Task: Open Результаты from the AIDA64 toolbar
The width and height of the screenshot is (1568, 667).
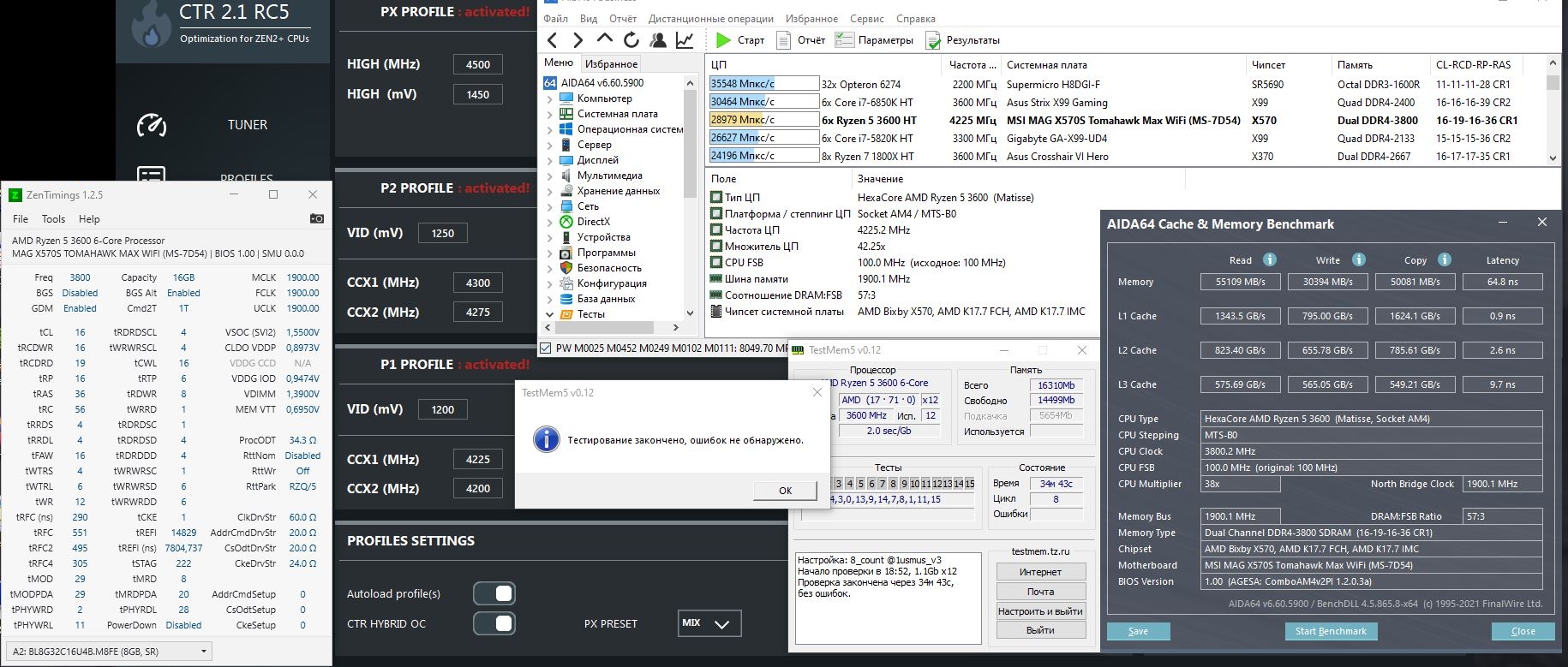Action: pyautogui.click(x=963, y=40)
